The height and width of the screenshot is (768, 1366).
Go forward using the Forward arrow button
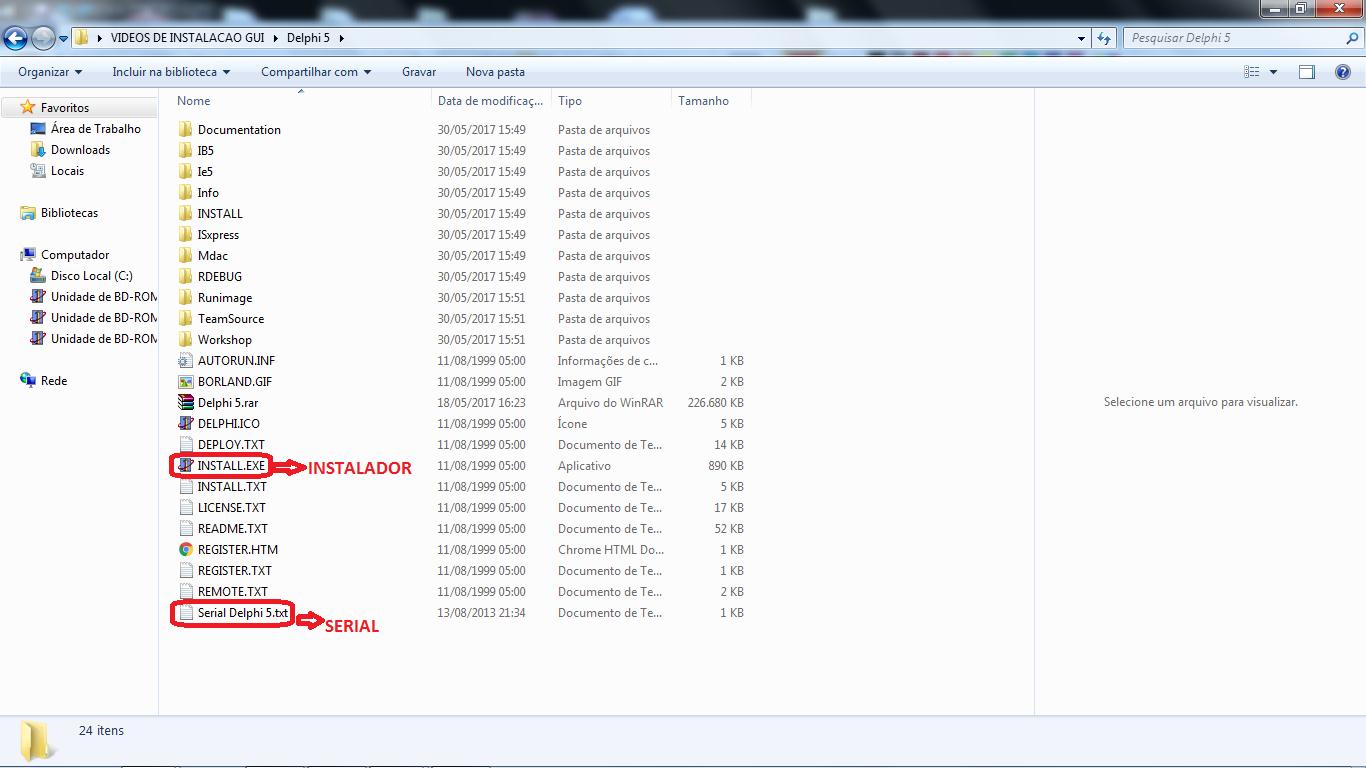tap(43, 38)
